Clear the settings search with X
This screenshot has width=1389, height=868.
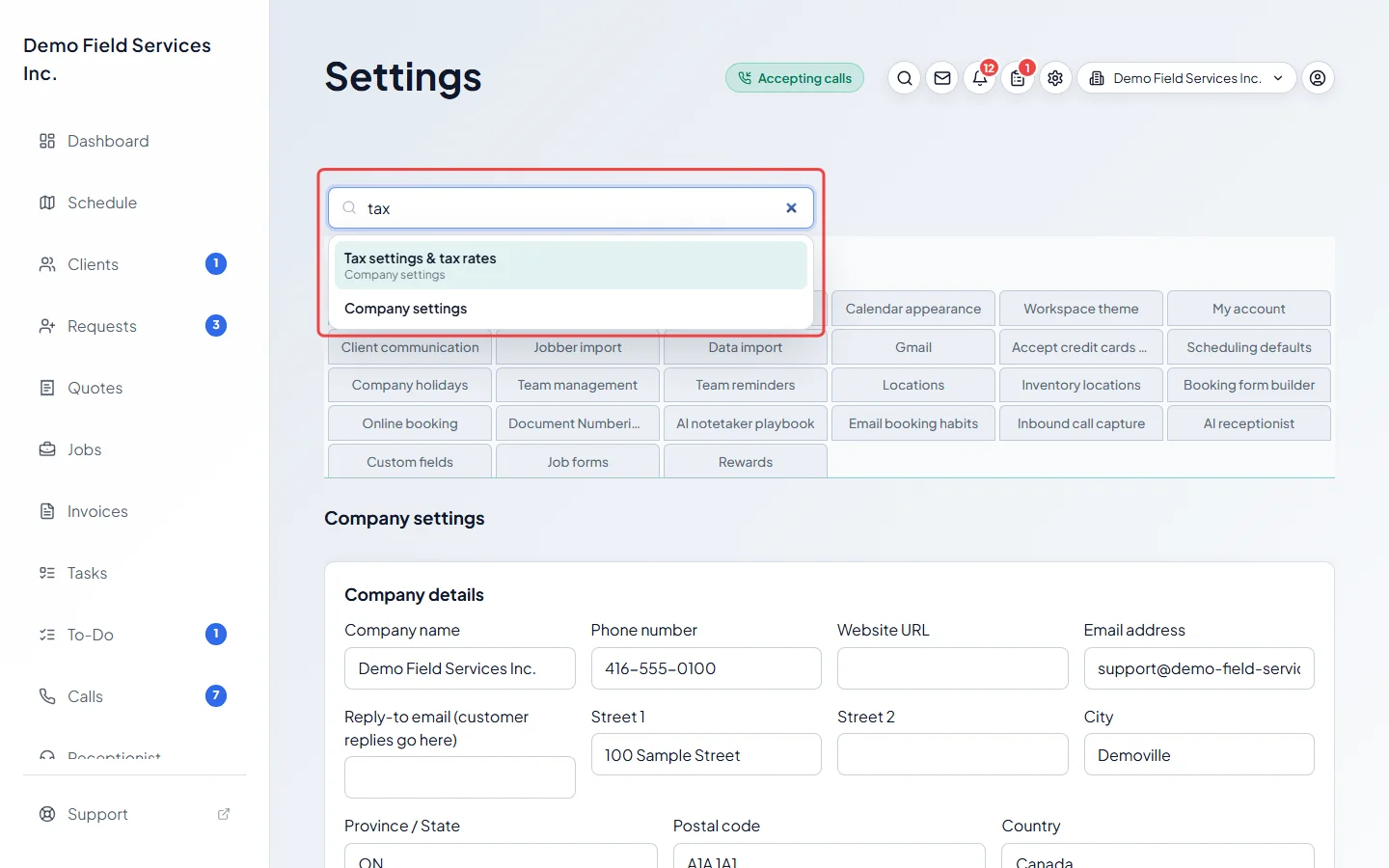pyautogui.click(x=791, y=208)
